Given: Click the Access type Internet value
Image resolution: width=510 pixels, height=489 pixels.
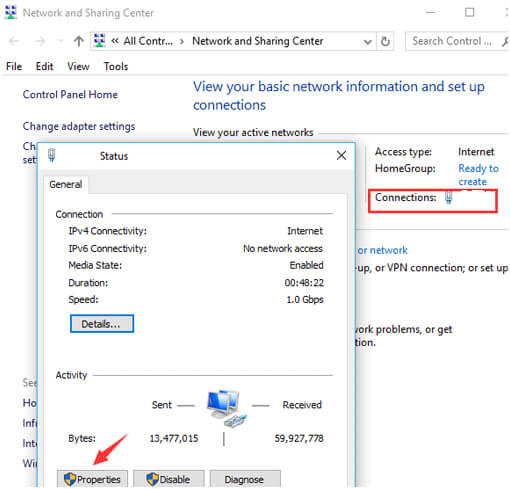Looking at the screenshot, I should (476, 152).
